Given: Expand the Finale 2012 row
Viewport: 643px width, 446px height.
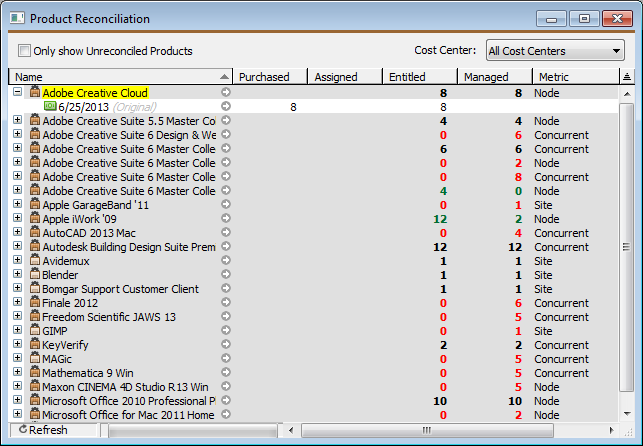Looking at the screenshot, I should (17, 302).
